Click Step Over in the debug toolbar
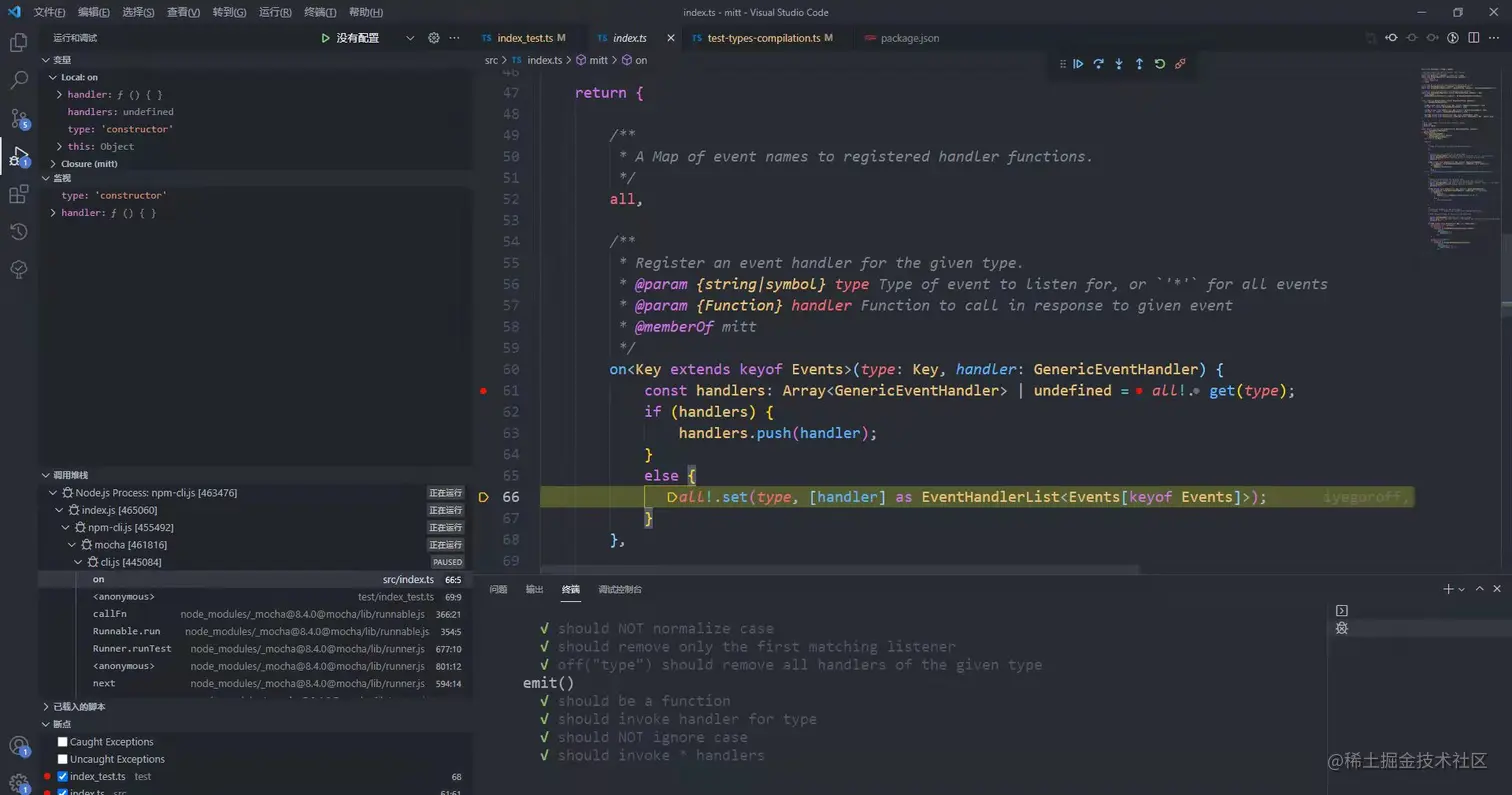 tap(1098, 64)
